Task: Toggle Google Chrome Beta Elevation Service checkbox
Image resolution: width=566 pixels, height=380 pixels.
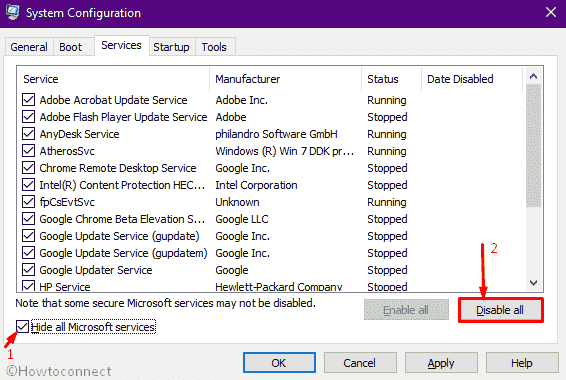Action: pyautogui.click(x=29, y=218)
